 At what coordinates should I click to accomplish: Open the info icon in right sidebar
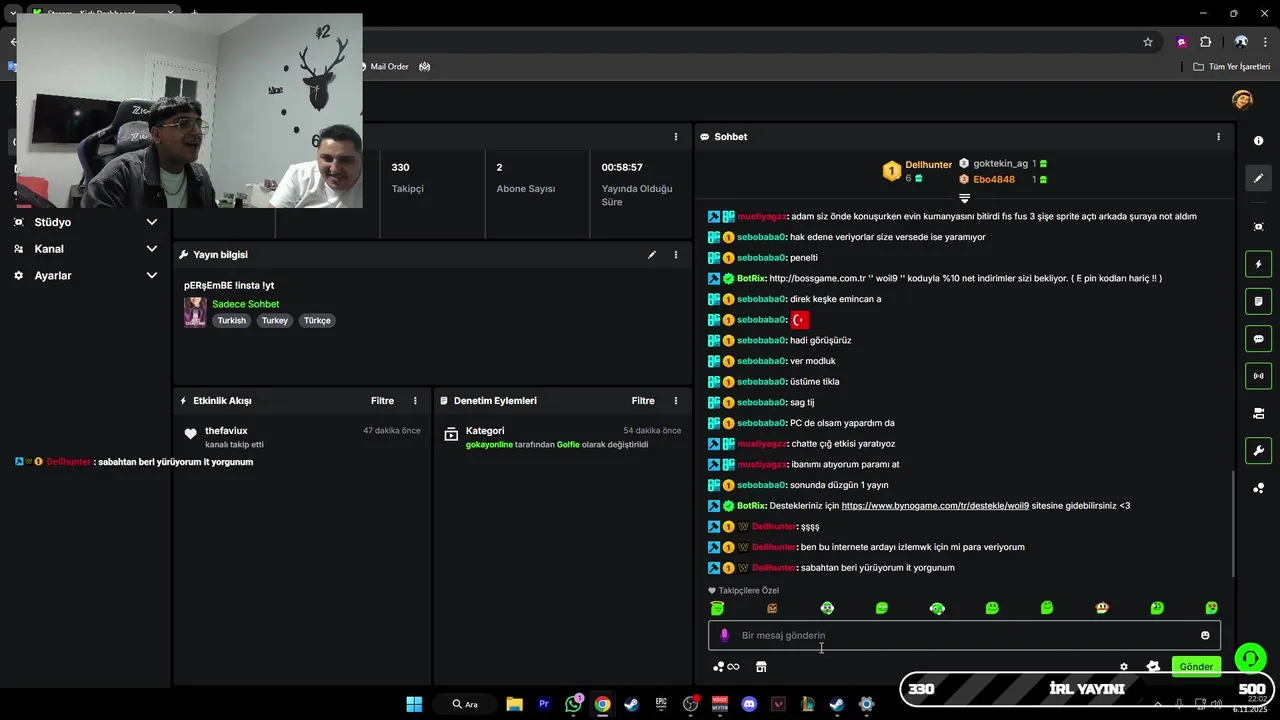point(1258,141)
